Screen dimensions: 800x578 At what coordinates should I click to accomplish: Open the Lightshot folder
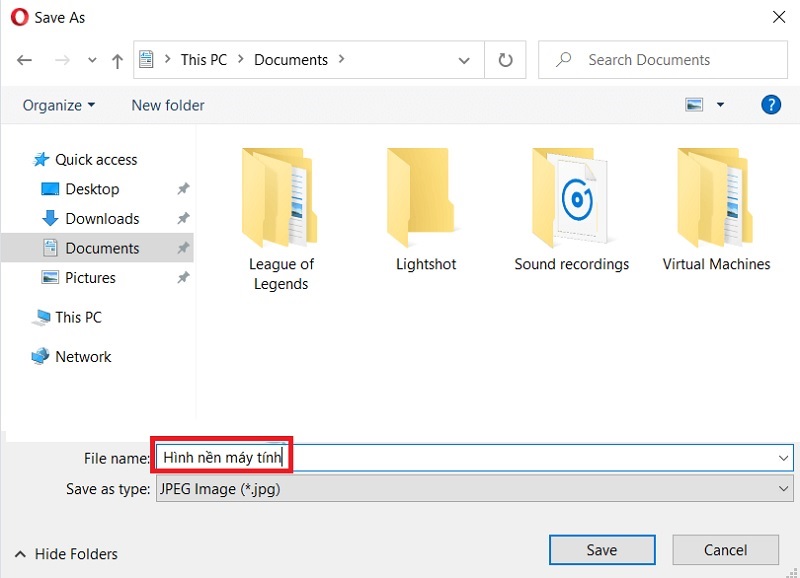[x=425, y=208]
